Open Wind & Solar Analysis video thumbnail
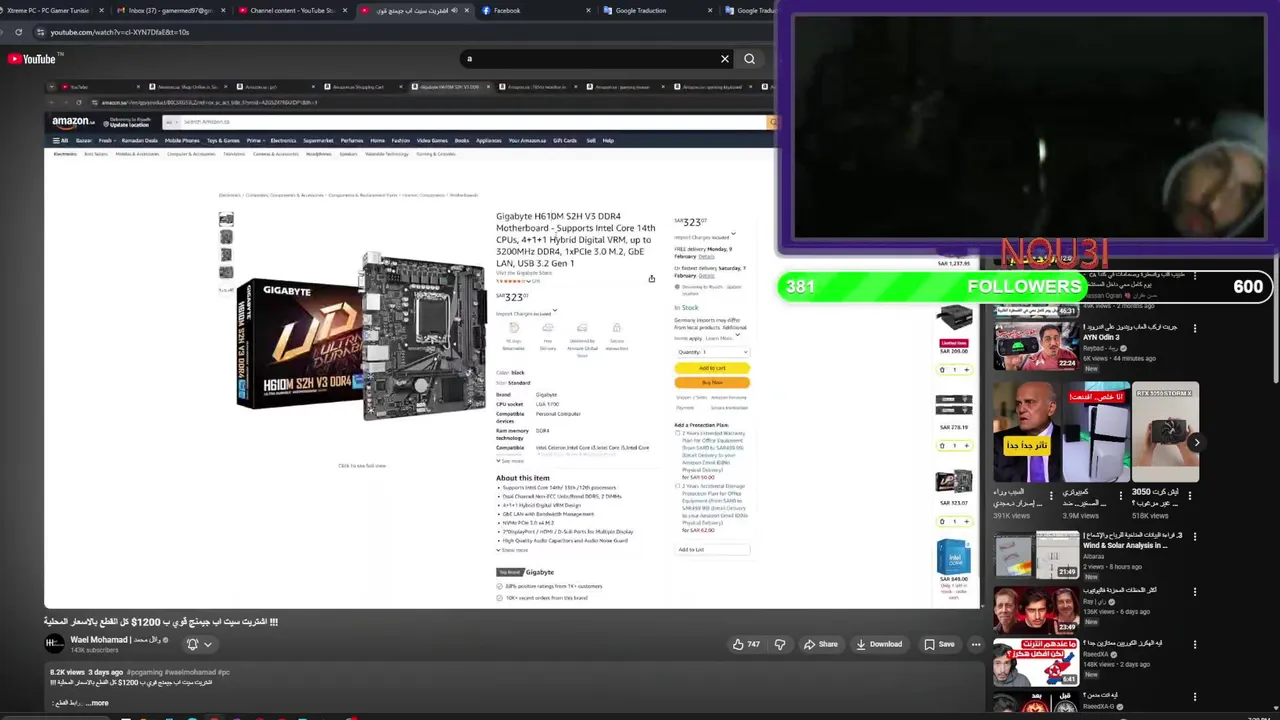The image size is (1280, 720). [1035, 555]
